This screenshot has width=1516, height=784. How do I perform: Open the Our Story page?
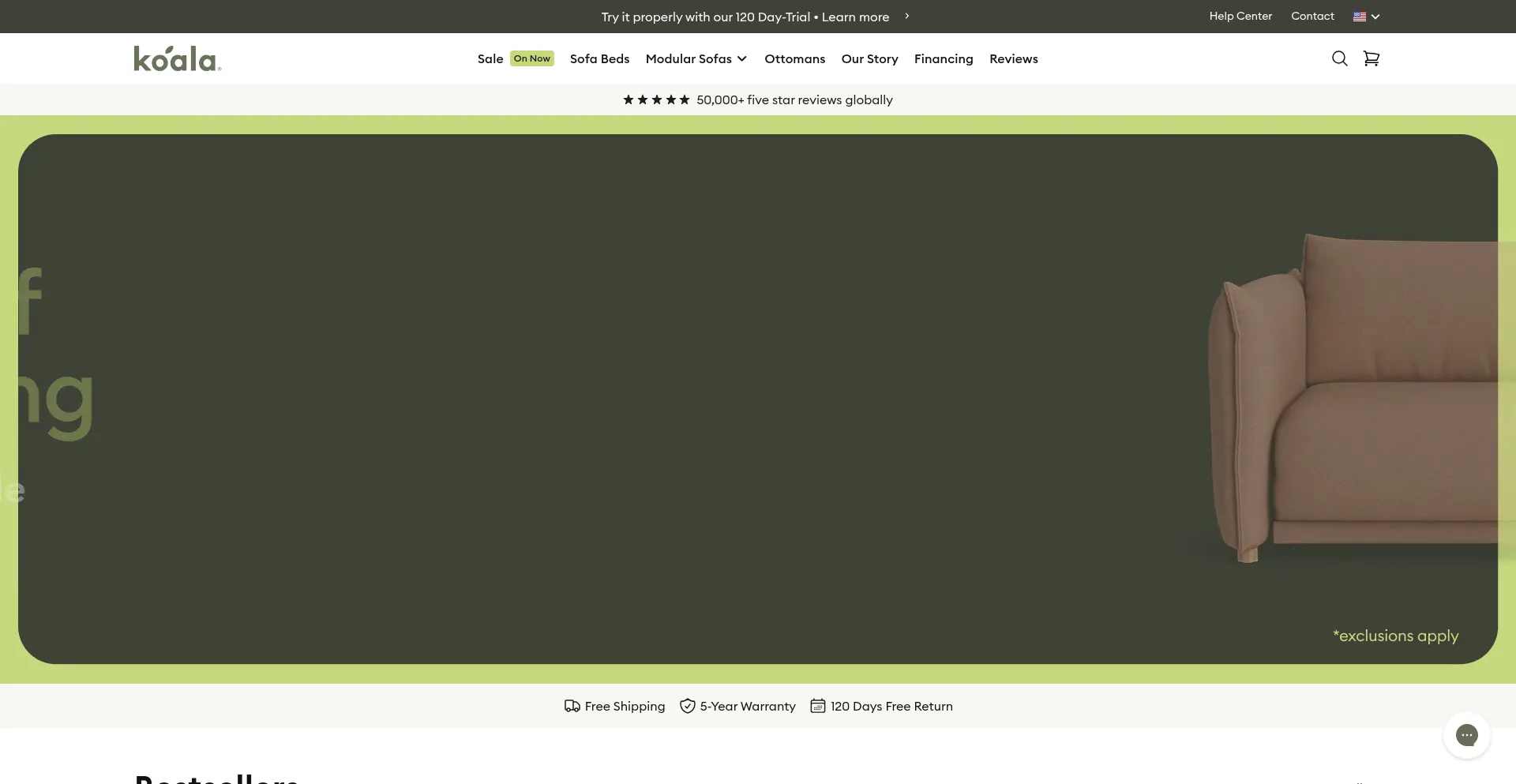point(869,58)
